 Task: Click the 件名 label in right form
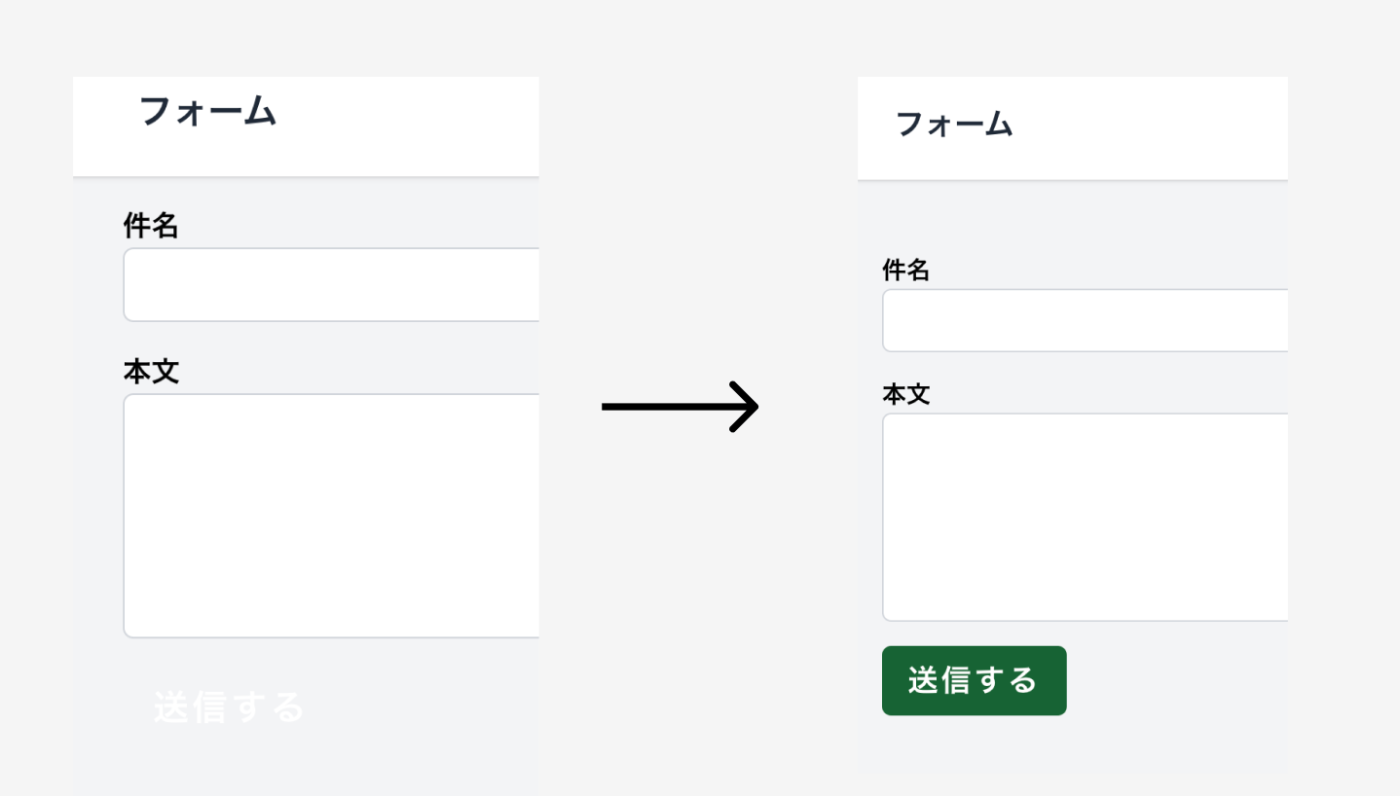906,270
